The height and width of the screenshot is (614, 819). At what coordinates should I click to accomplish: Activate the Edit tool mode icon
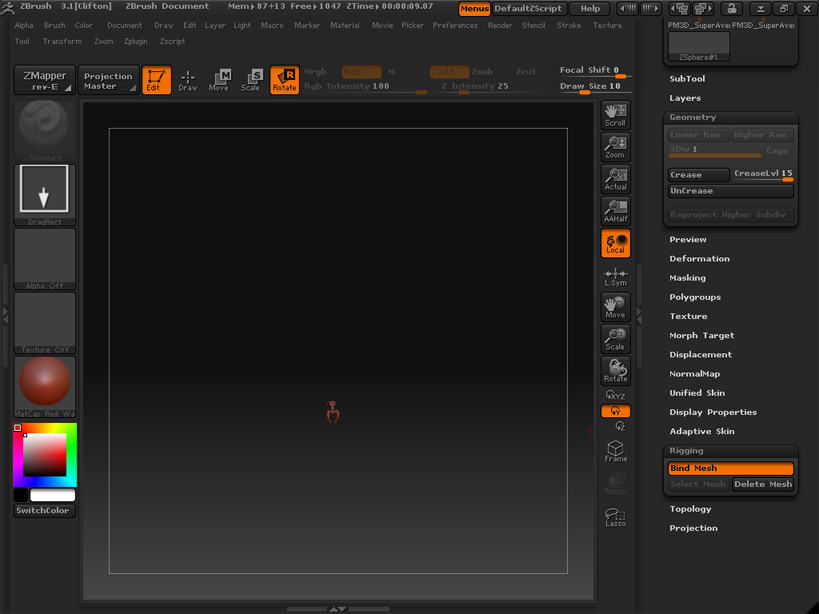tap(154, 80)
